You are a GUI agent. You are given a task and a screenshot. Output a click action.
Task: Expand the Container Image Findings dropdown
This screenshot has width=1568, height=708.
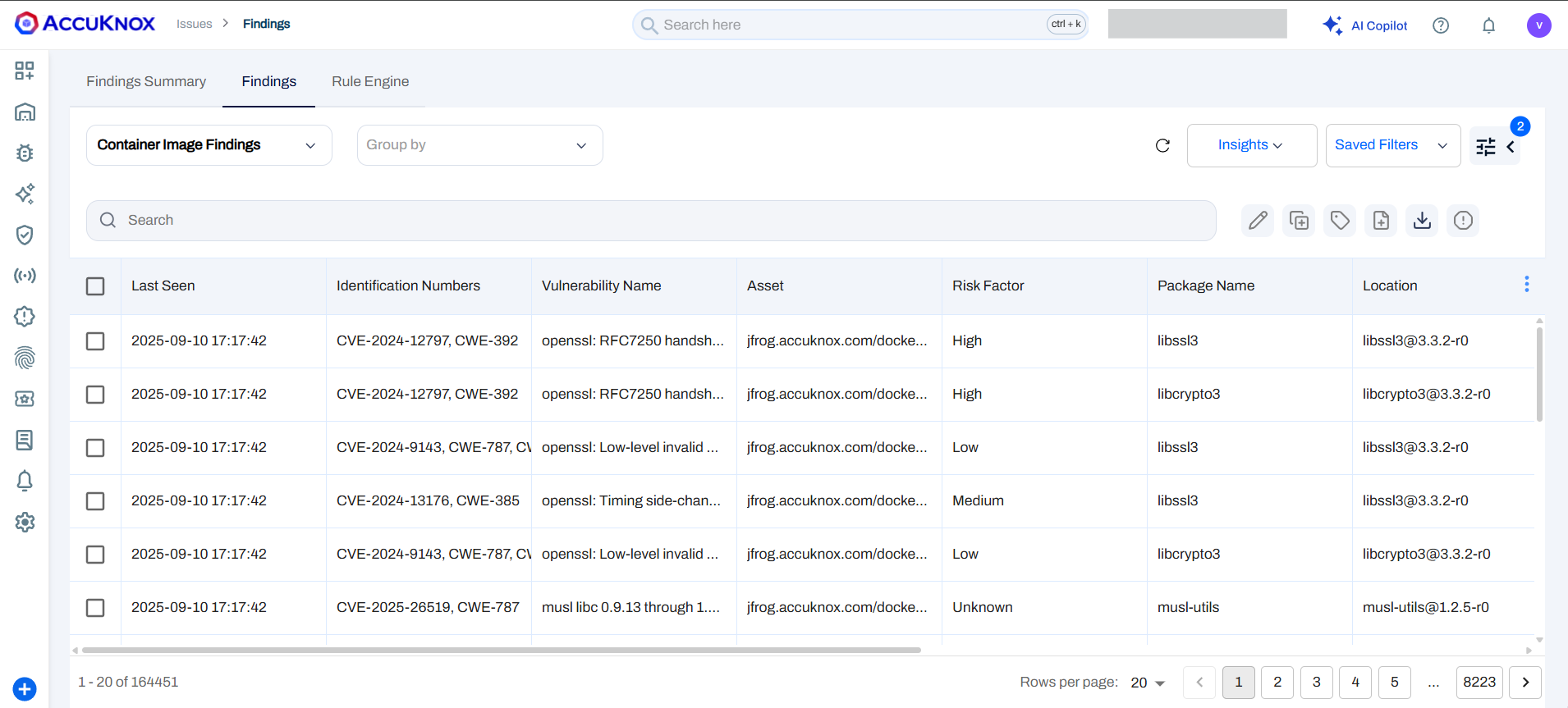(209, 145)
